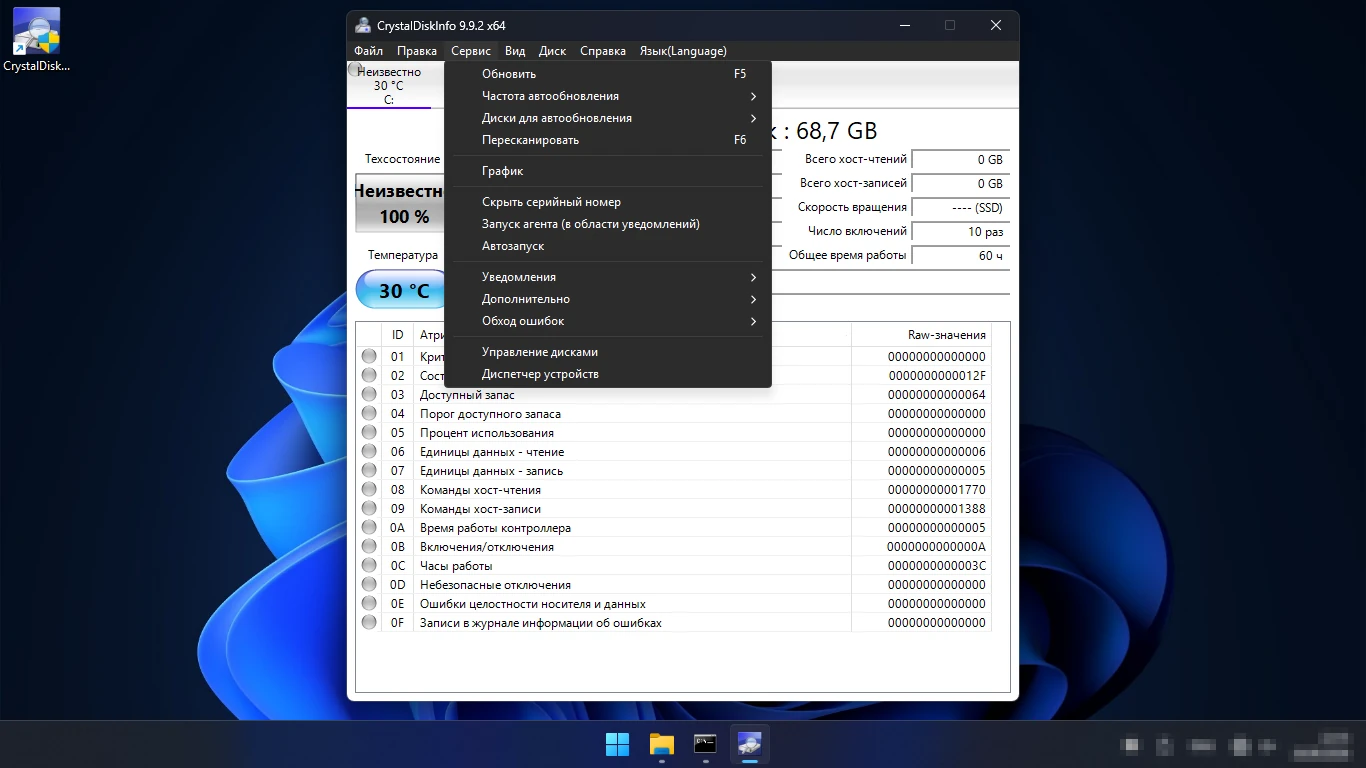The image size is (1366, 768).
Task: Launch Диспетчер устройств
Action: tap(607, 374)
